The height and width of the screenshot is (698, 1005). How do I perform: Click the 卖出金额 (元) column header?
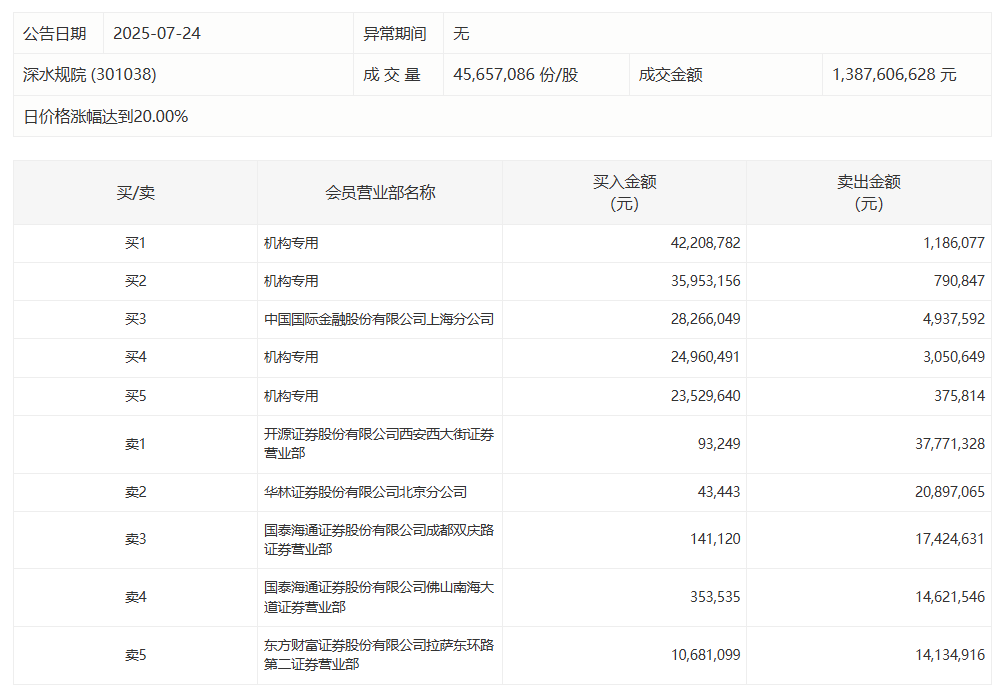[868, 193]
